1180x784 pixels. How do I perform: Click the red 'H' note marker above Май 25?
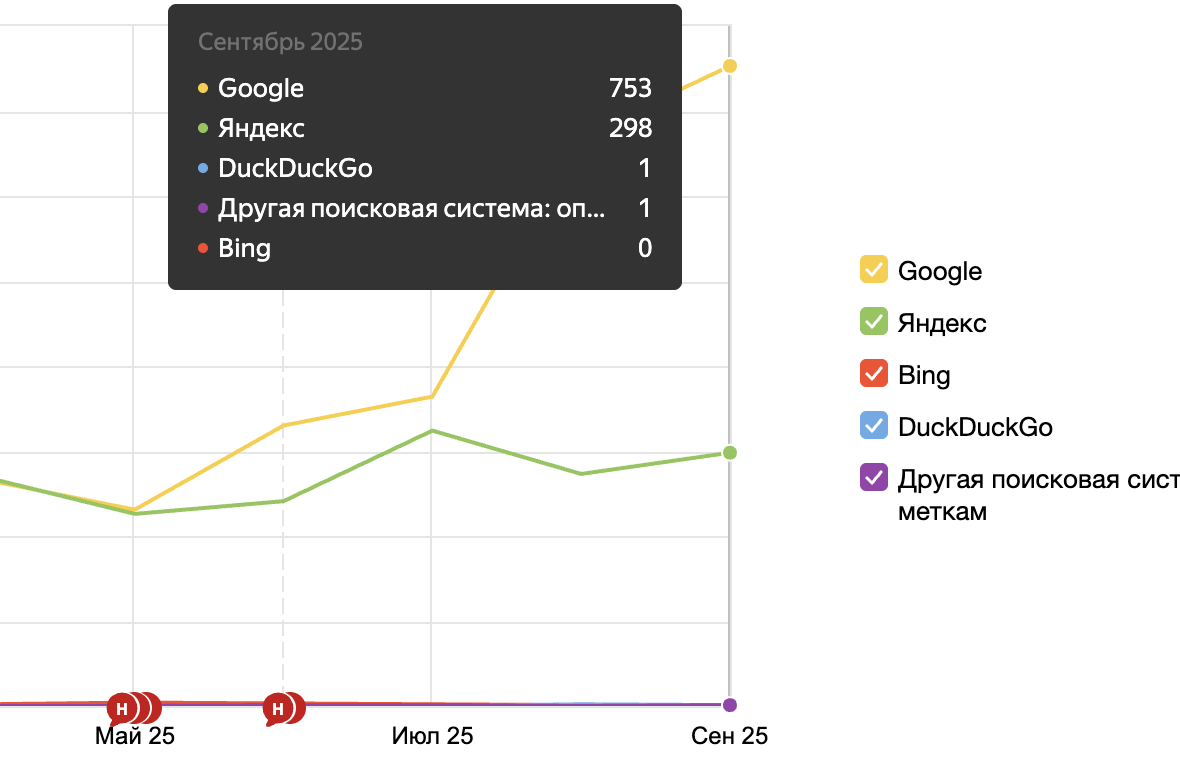click(x=122, y=708)
